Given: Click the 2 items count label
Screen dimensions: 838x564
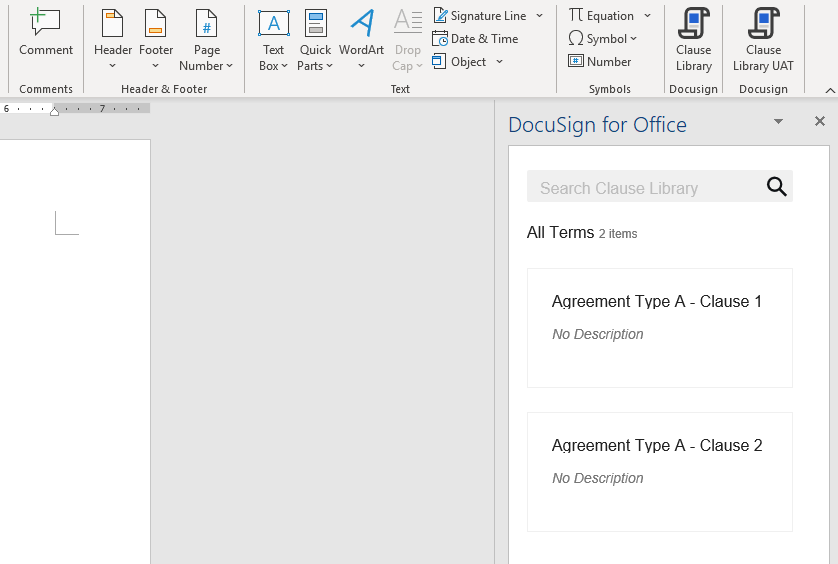Looking at the screenshot, I should click(618, 234).
